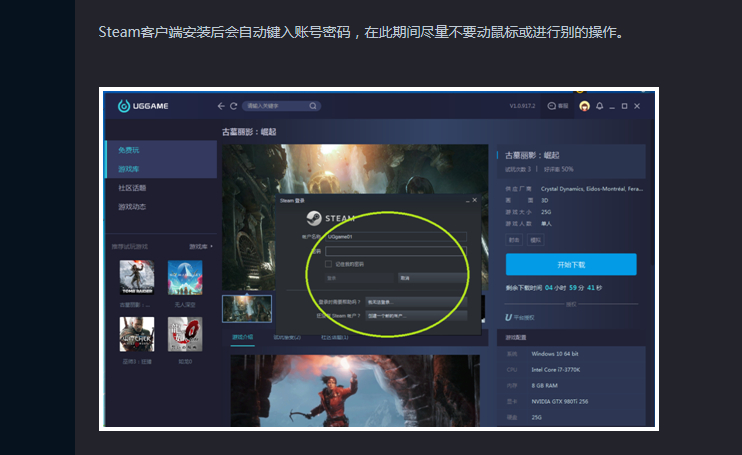Image resolution: width=742 pixels, height=455 pixels.
Task: Click create a new Steam account button
Action: point(416,315)
